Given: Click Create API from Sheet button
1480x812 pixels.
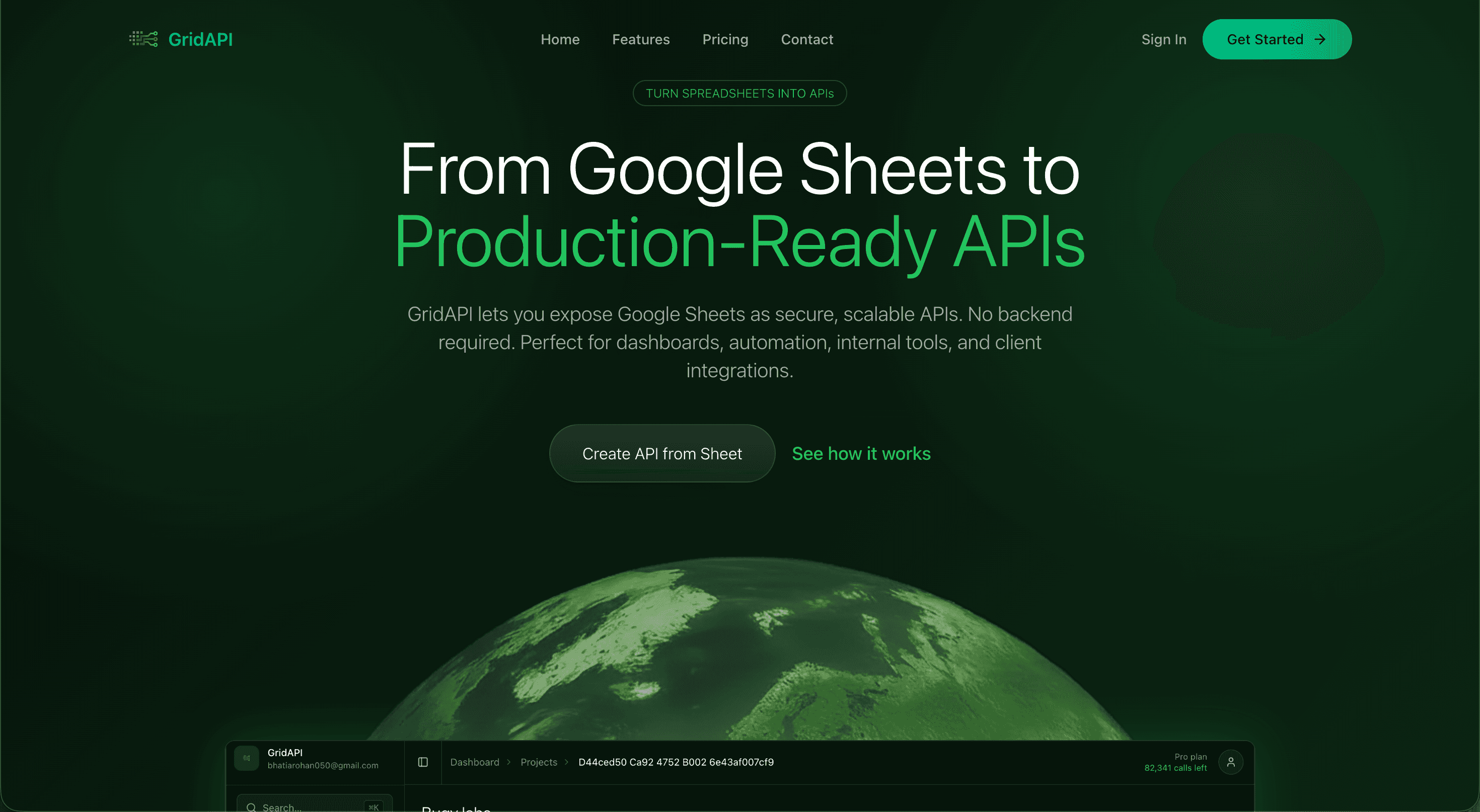Looking at the screenshot, I should 662,453.
